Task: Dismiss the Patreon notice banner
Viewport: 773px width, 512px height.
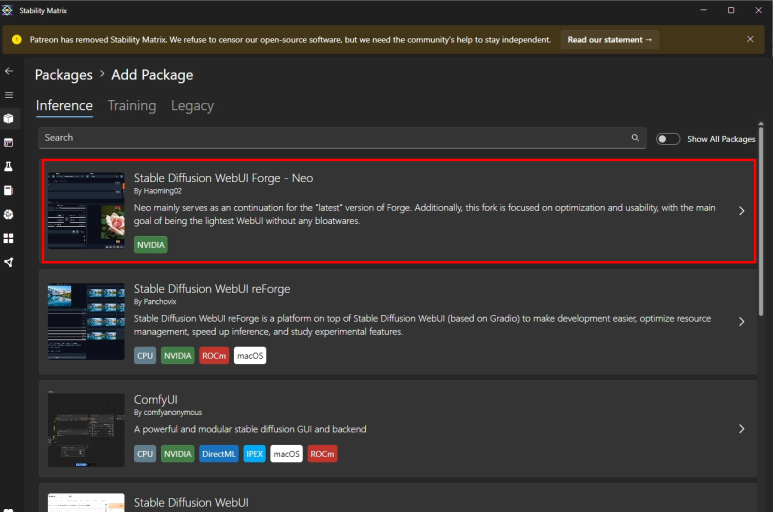Action: (x=750, y=39)
